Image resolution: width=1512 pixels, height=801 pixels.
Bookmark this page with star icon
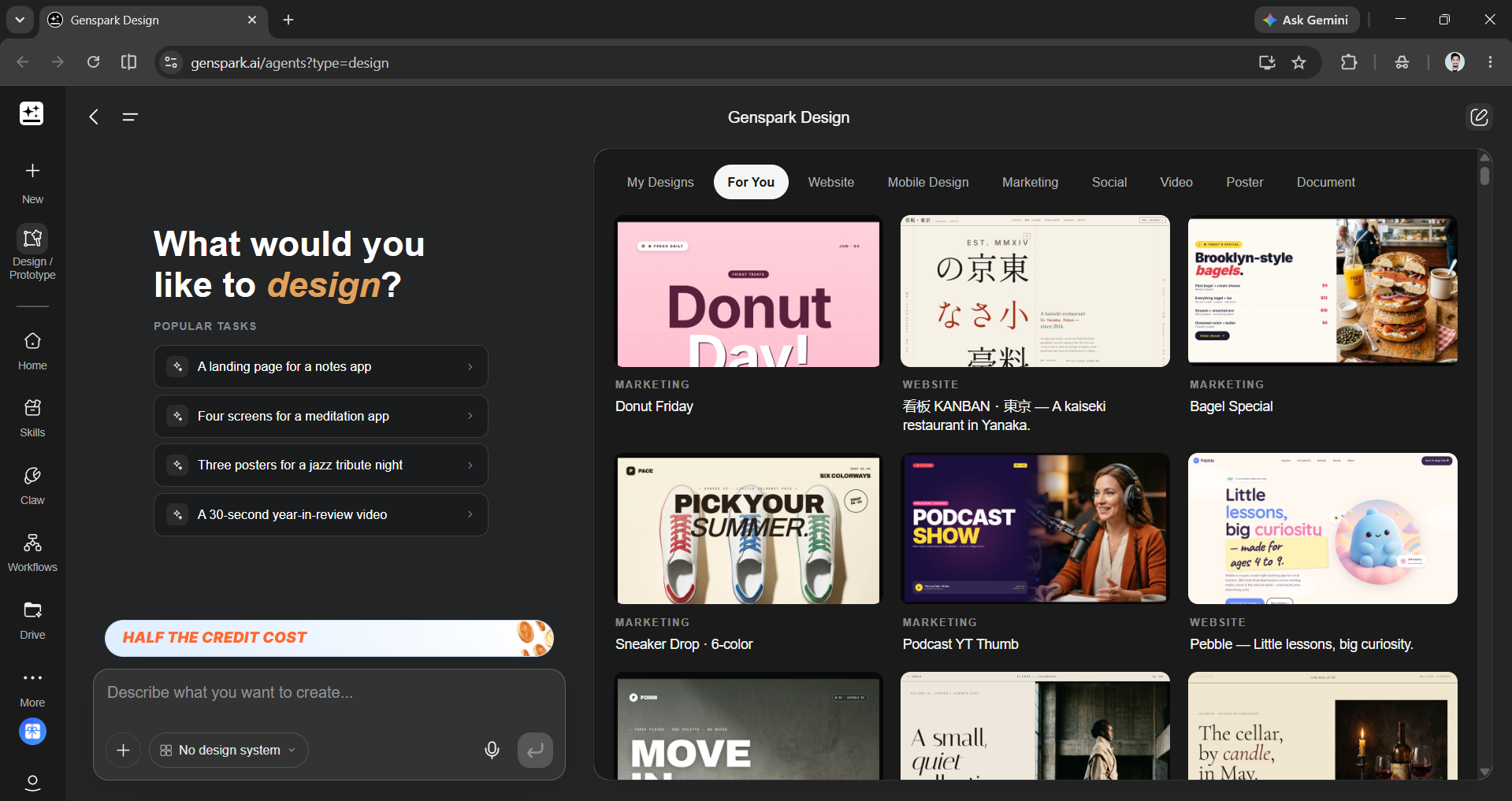tap(1298, 62)
